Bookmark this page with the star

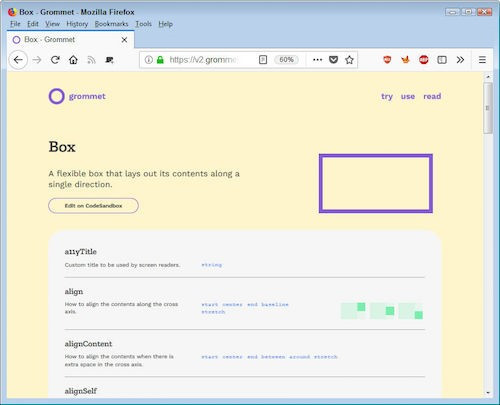(349, 60)
